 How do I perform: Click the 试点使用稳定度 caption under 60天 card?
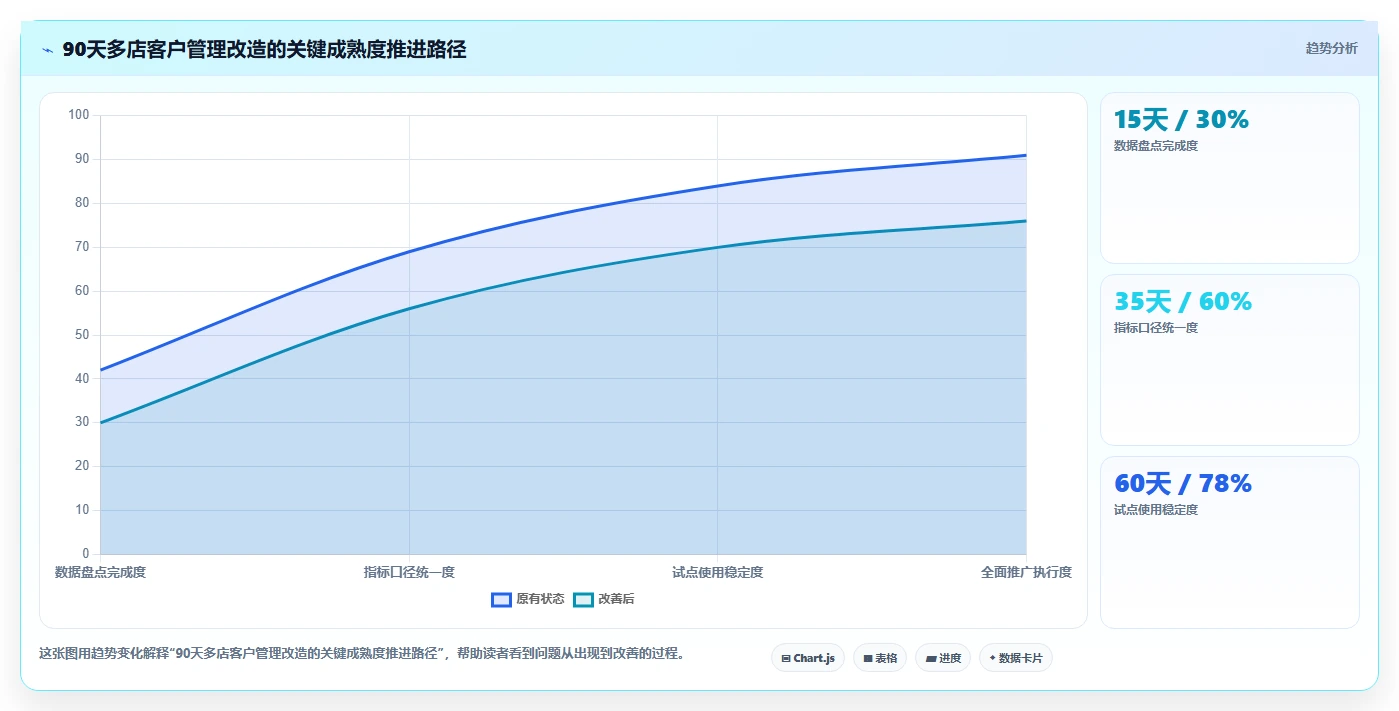click(1156, 510)
